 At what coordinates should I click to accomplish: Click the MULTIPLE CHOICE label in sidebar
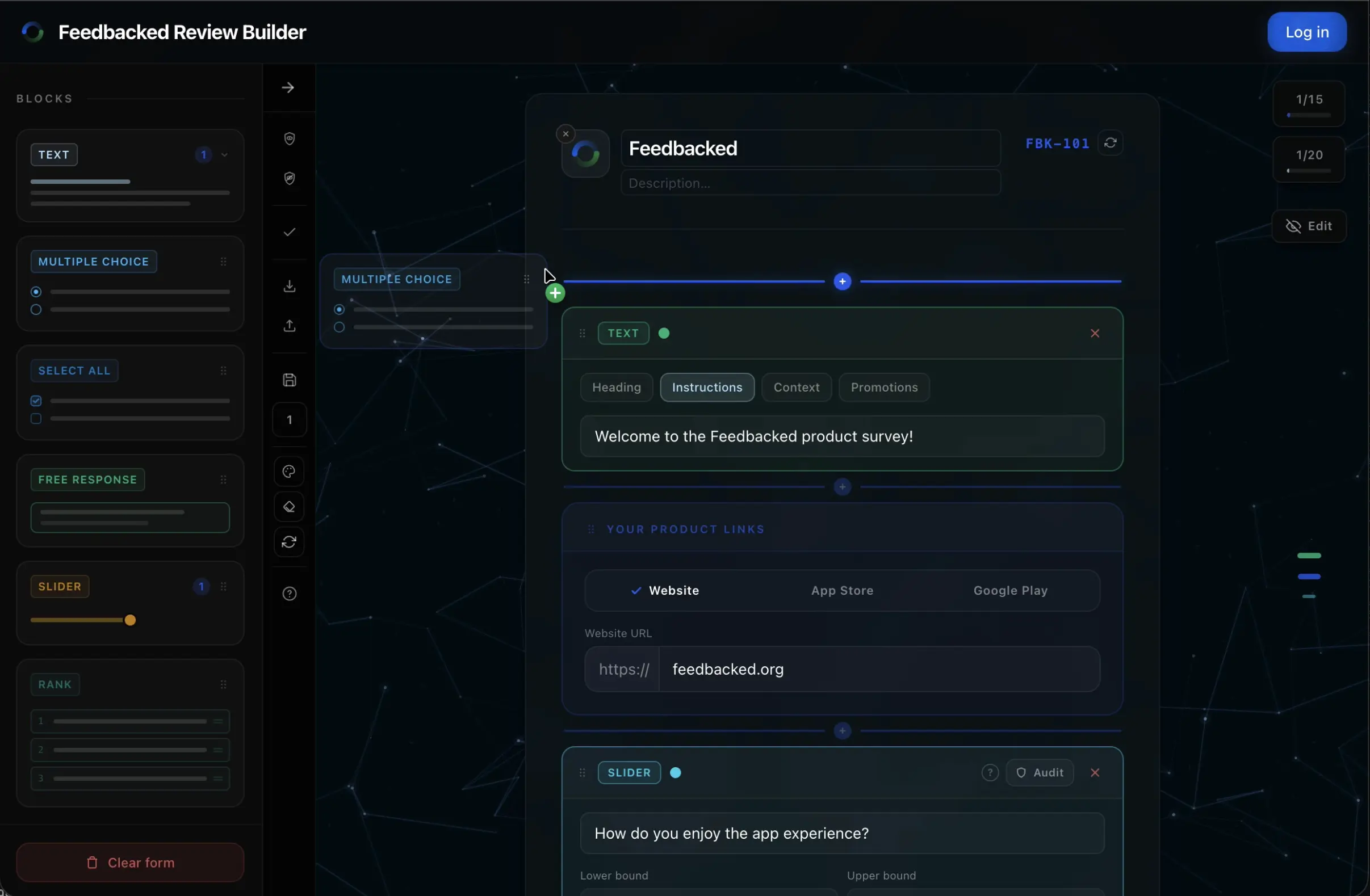pos(94,262)
